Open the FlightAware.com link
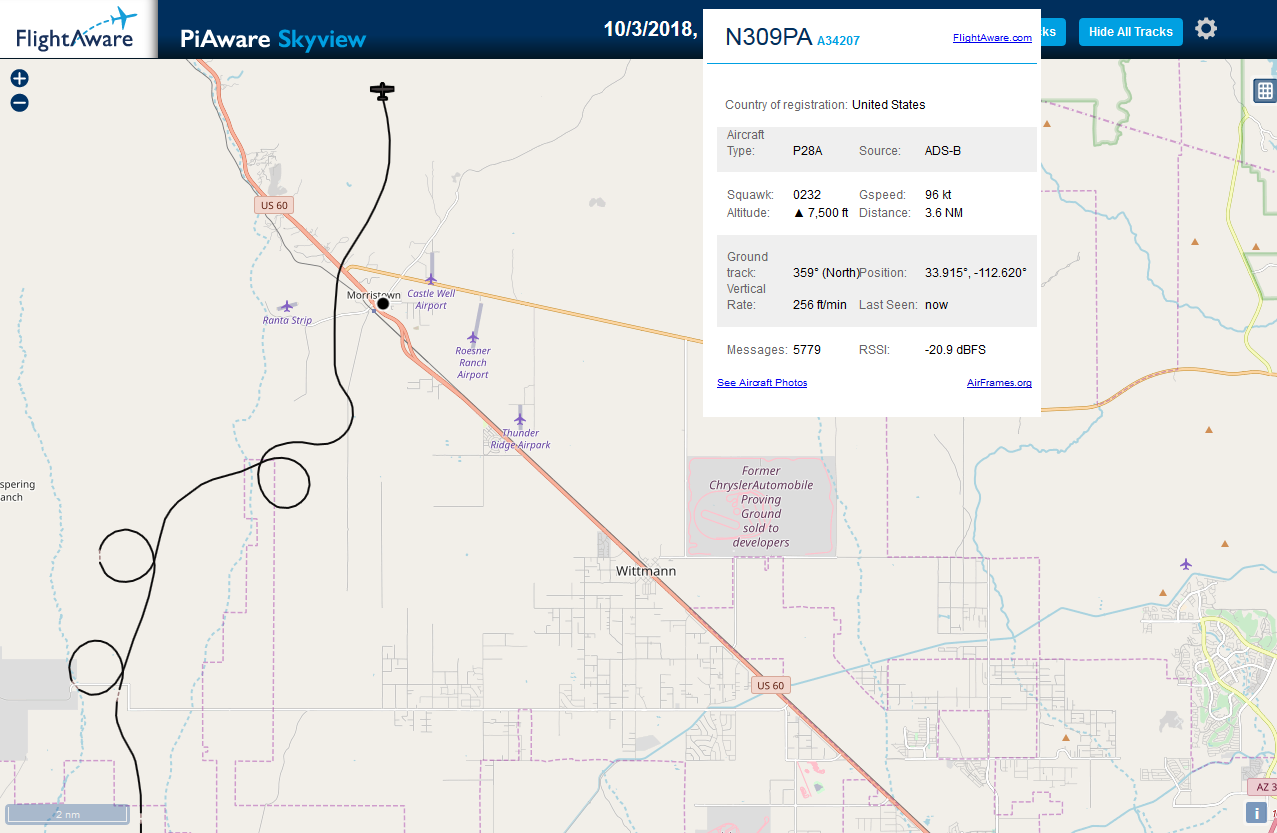This screenshot has height=833, width=1277. [992, 38]
